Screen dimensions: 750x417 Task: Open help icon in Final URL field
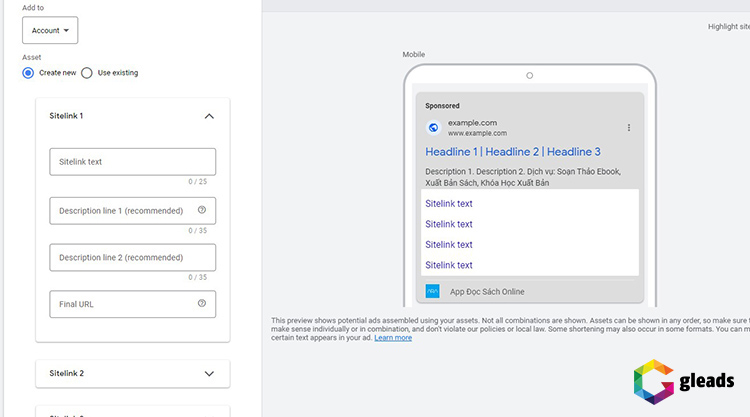point(202,304)
